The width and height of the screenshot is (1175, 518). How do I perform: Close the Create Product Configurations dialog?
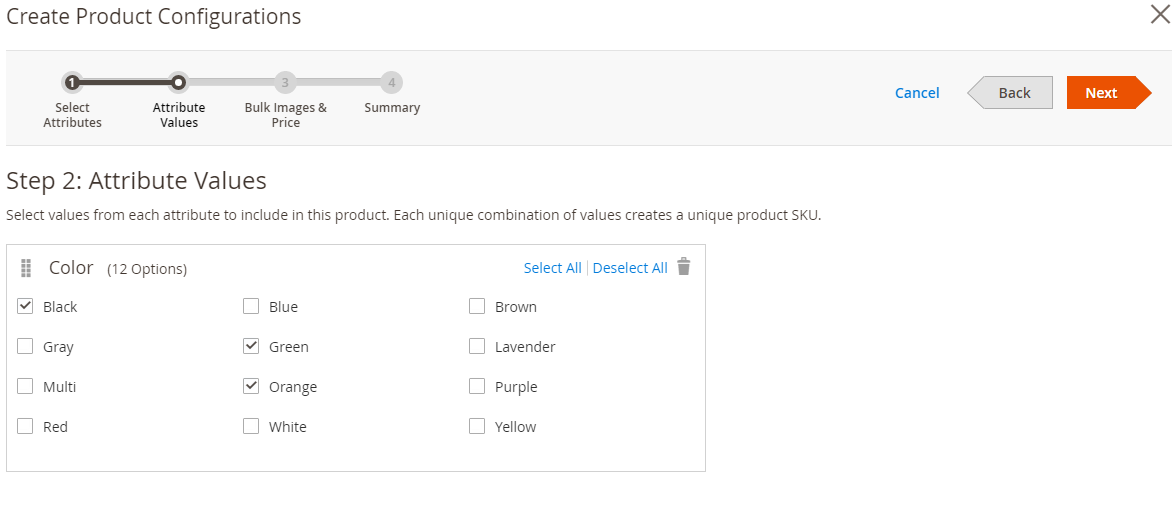pyautogui.click(x=1160, y=13)
